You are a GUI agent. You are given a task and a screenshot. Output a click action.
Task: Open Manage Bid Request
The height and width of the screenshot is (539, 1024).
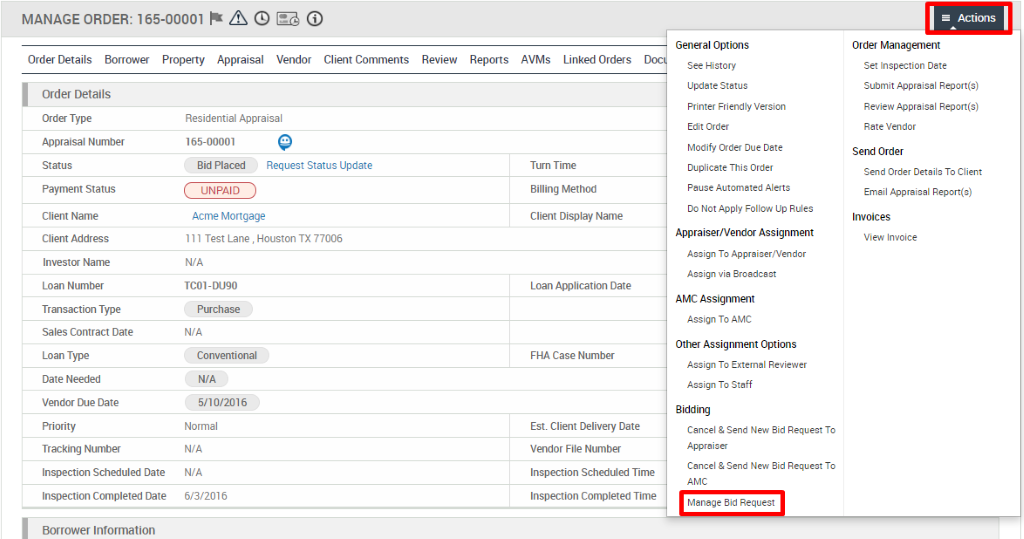(731, 502)
